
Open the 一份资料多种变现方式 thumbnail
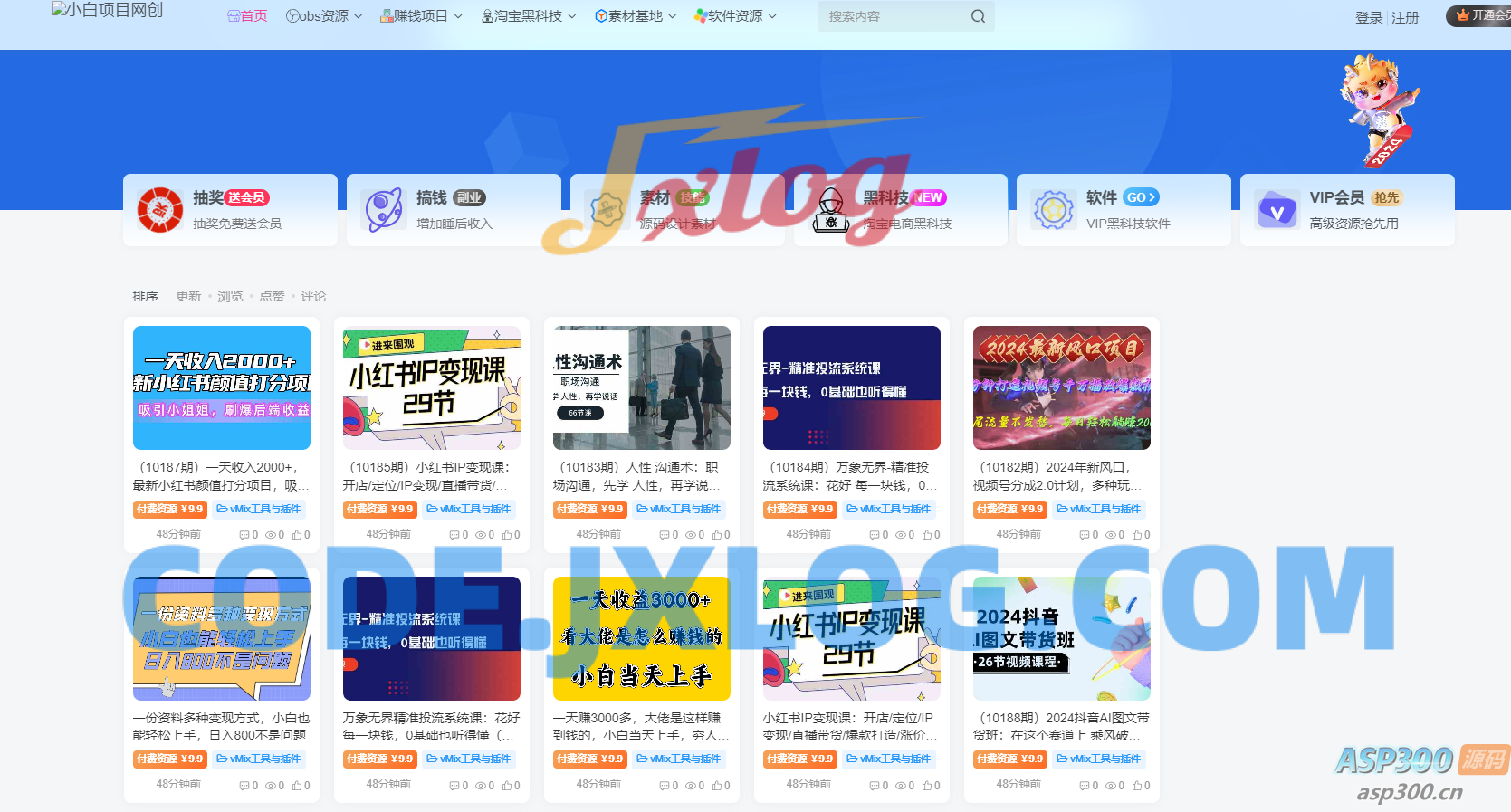(222, 638)
